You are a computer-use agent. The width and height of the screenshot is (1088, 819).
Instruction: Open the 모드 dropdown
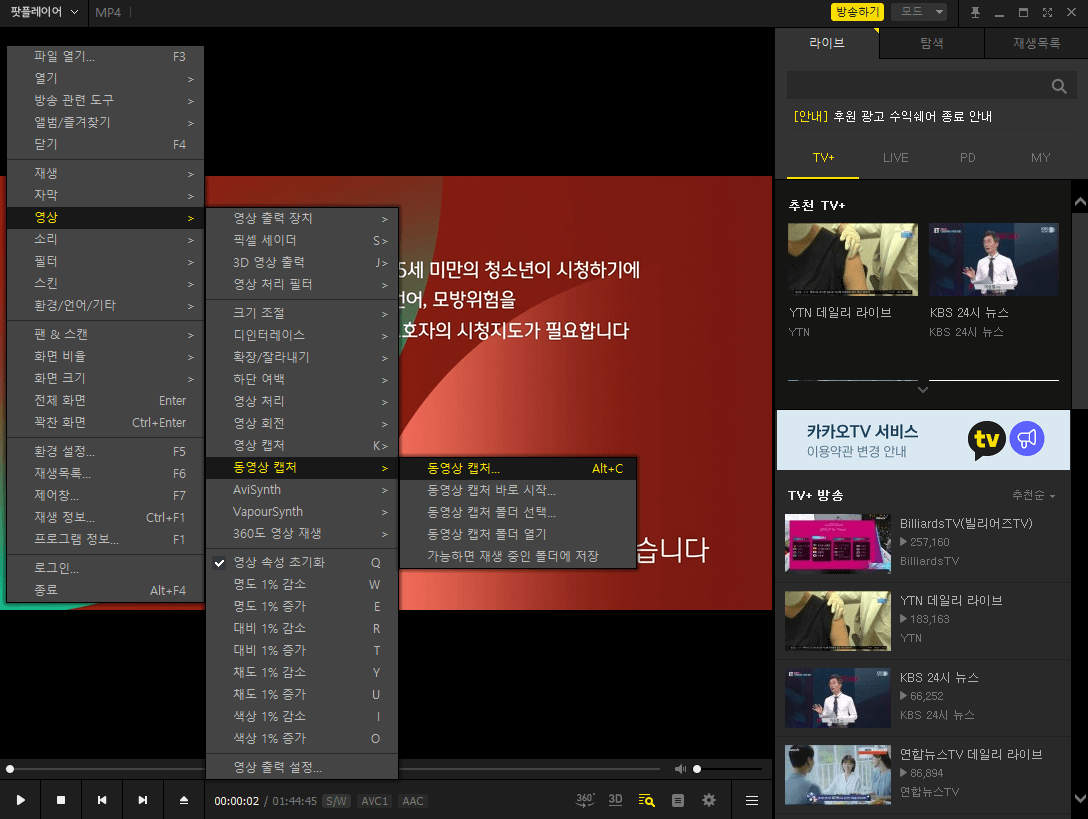(x=919, y=12)
